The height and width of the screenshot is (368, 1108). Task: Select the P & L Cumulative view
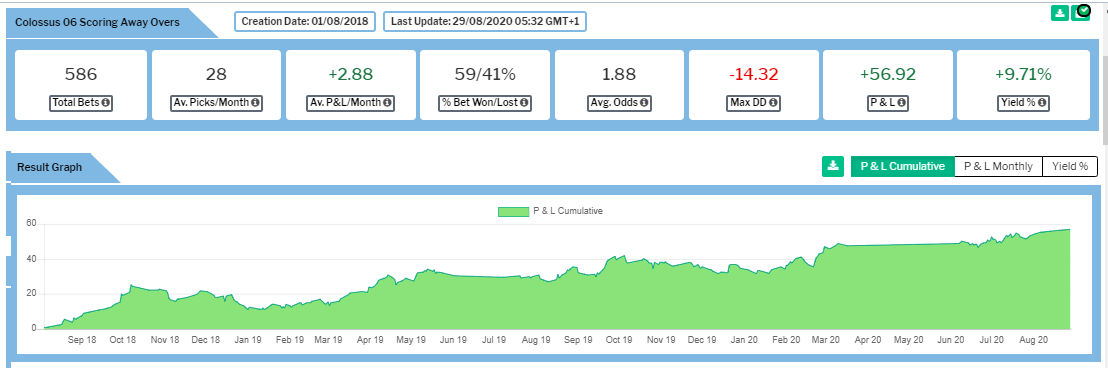click(902, 166)
